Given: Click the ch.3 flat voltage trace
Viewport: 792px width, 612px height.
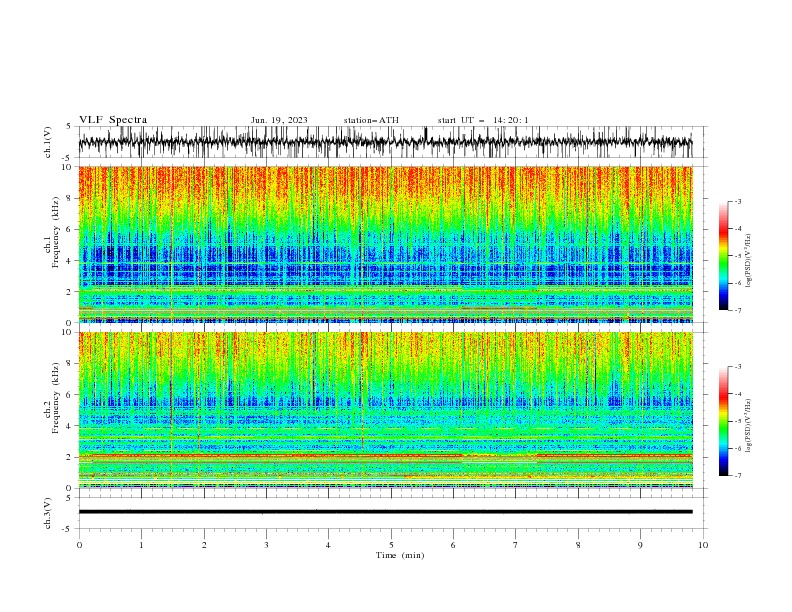Looking at the screenshot, I should click(x=385, y=512).
